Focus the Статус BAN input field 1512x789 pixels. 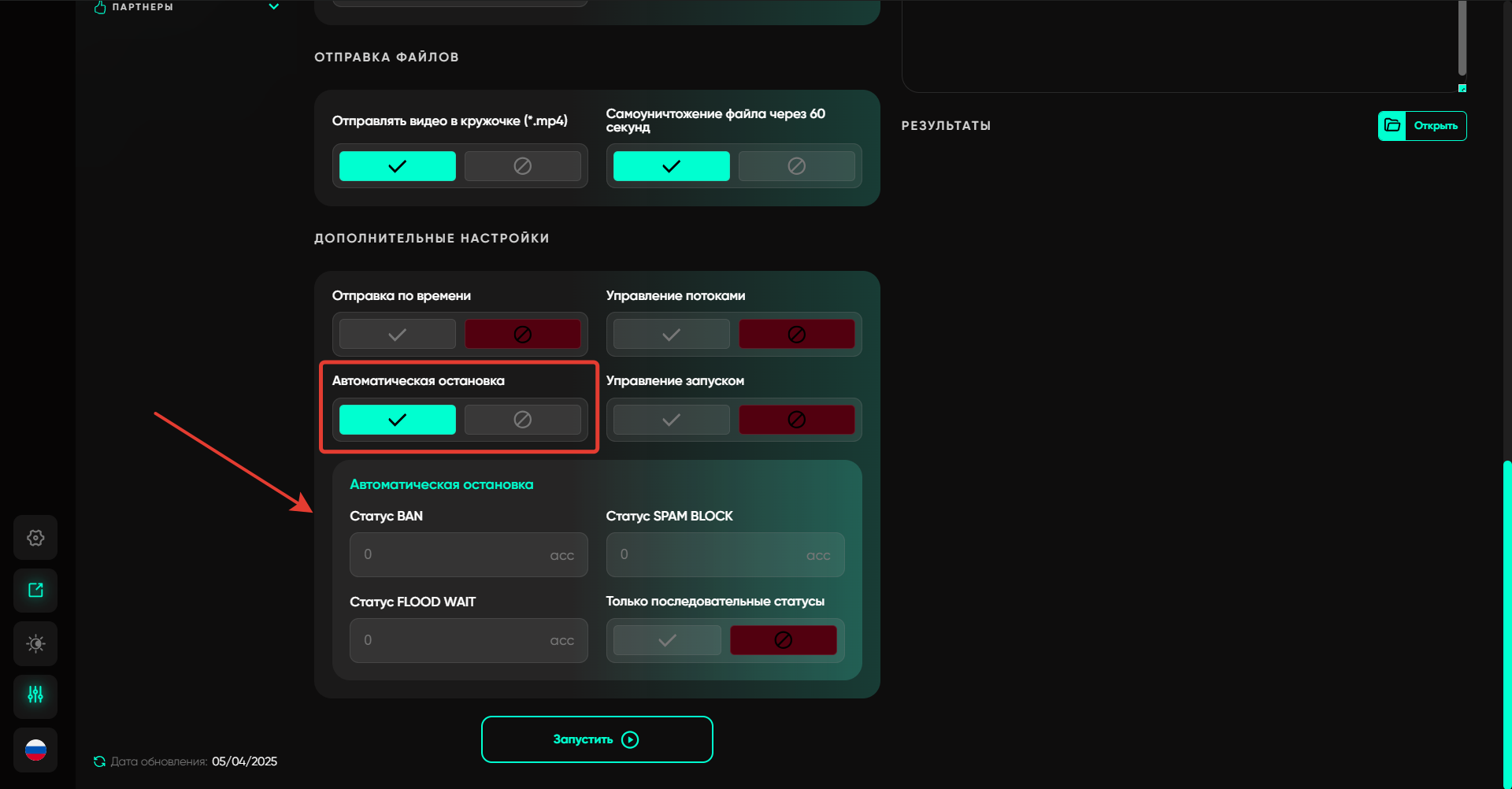point(457,555)
